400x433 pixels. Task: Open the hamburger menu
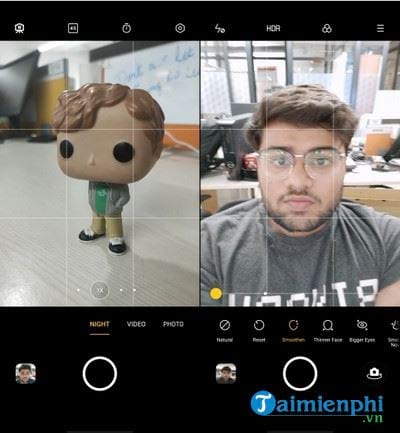pos(380,28)
